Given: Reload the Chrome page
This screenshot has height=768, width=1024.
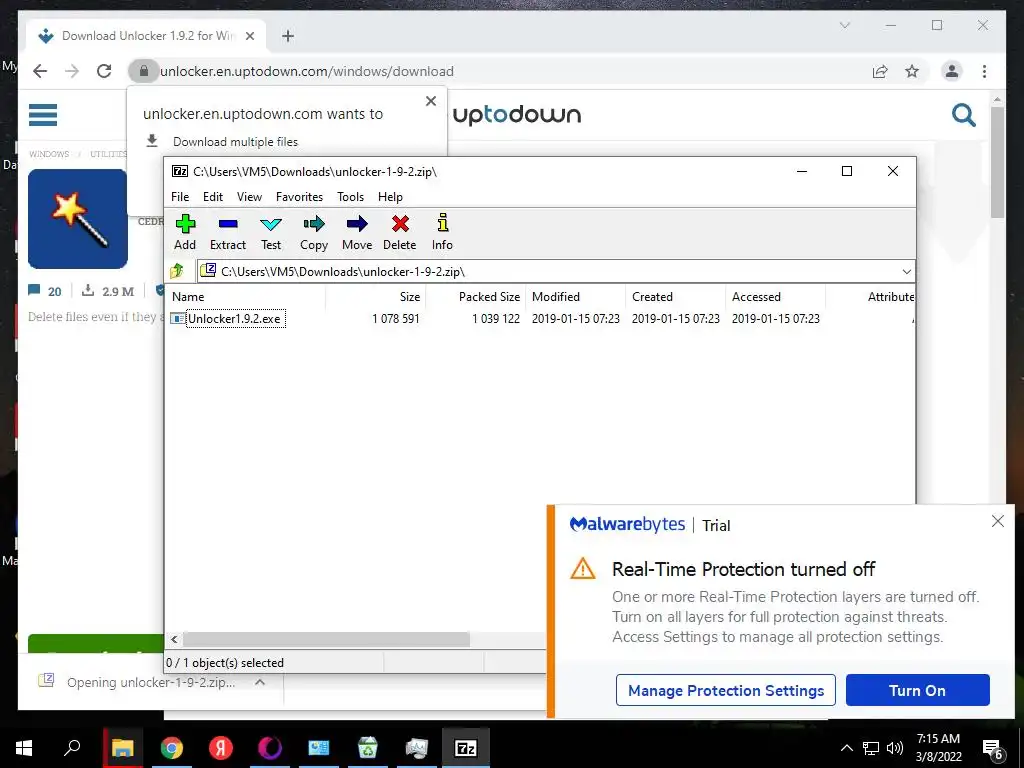Looking at the screenshot, I should 104,71.
